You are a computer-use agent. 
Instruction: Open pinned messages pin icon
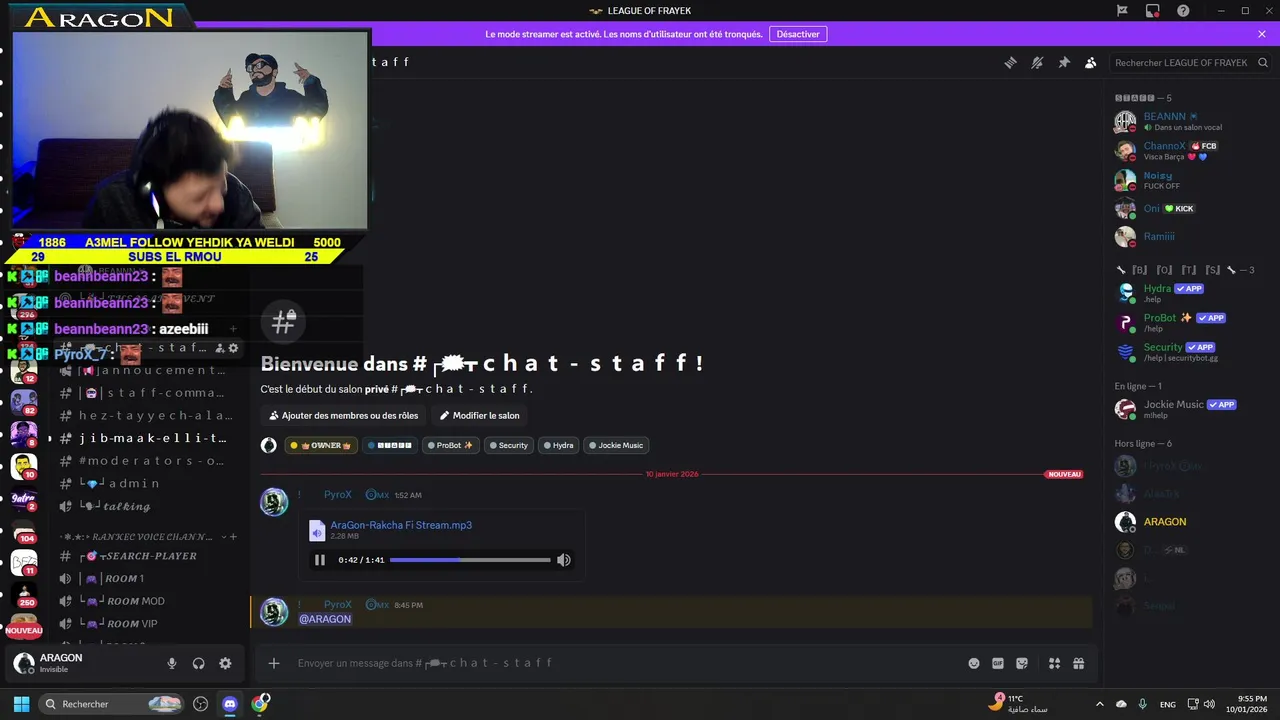click(1064, 62)
